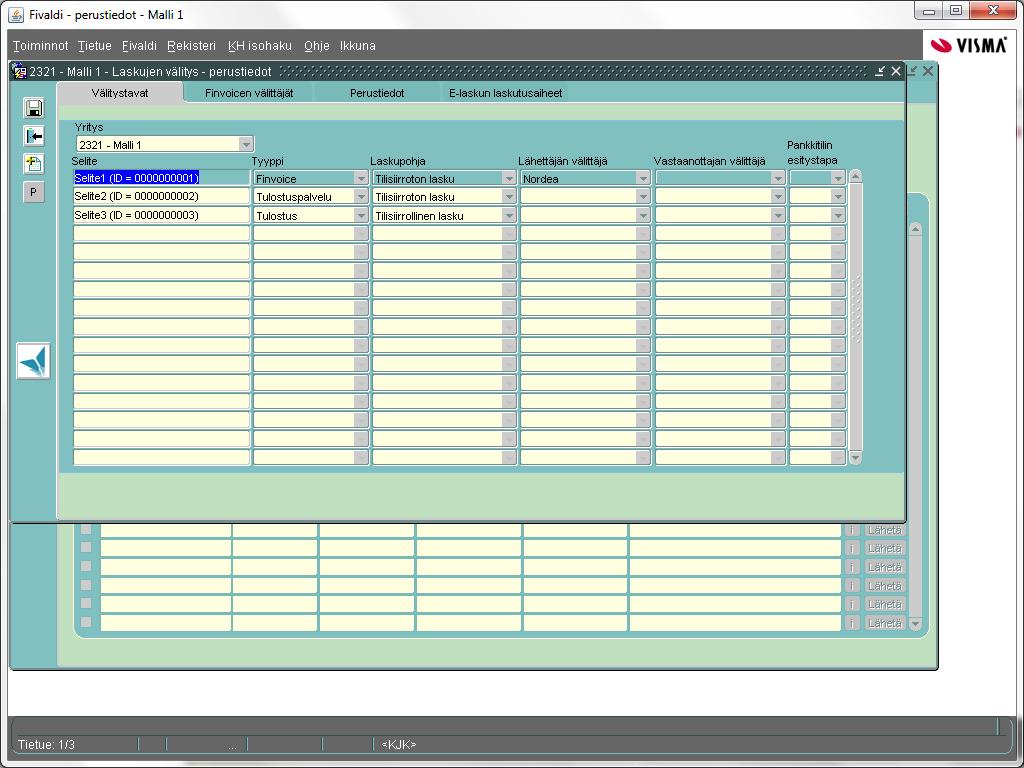Open the KH isohaku menu
The height and width of the screenshot is (768, 1024).
tap(260, 46)
